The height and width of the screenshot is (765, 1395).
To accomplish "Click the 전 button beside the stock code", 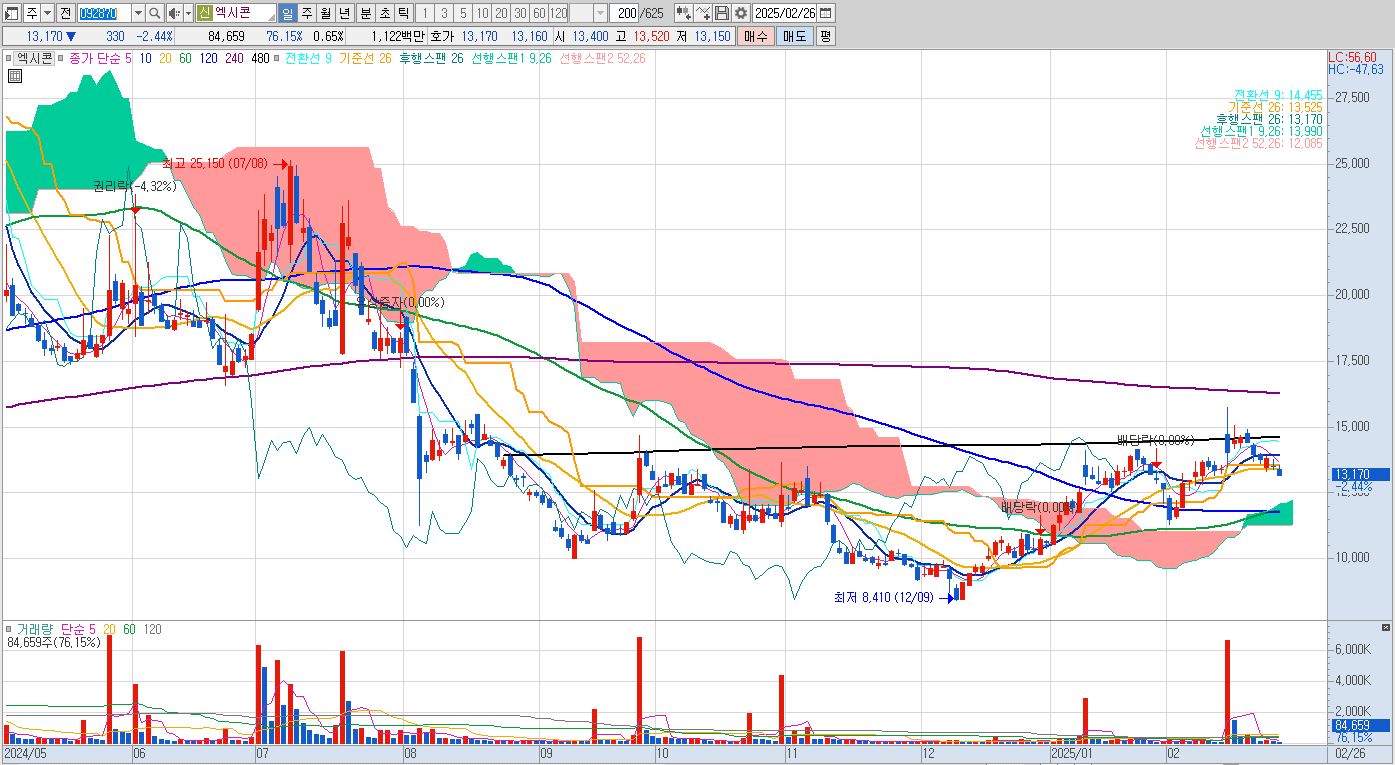I will pos(65,13).
